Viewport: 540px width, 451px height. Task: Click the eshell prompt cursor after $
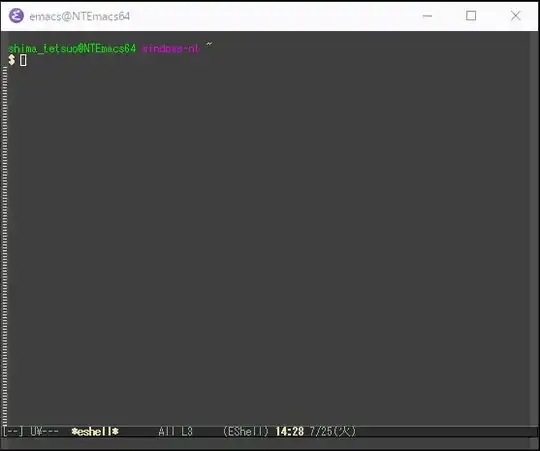coord(23,60)
